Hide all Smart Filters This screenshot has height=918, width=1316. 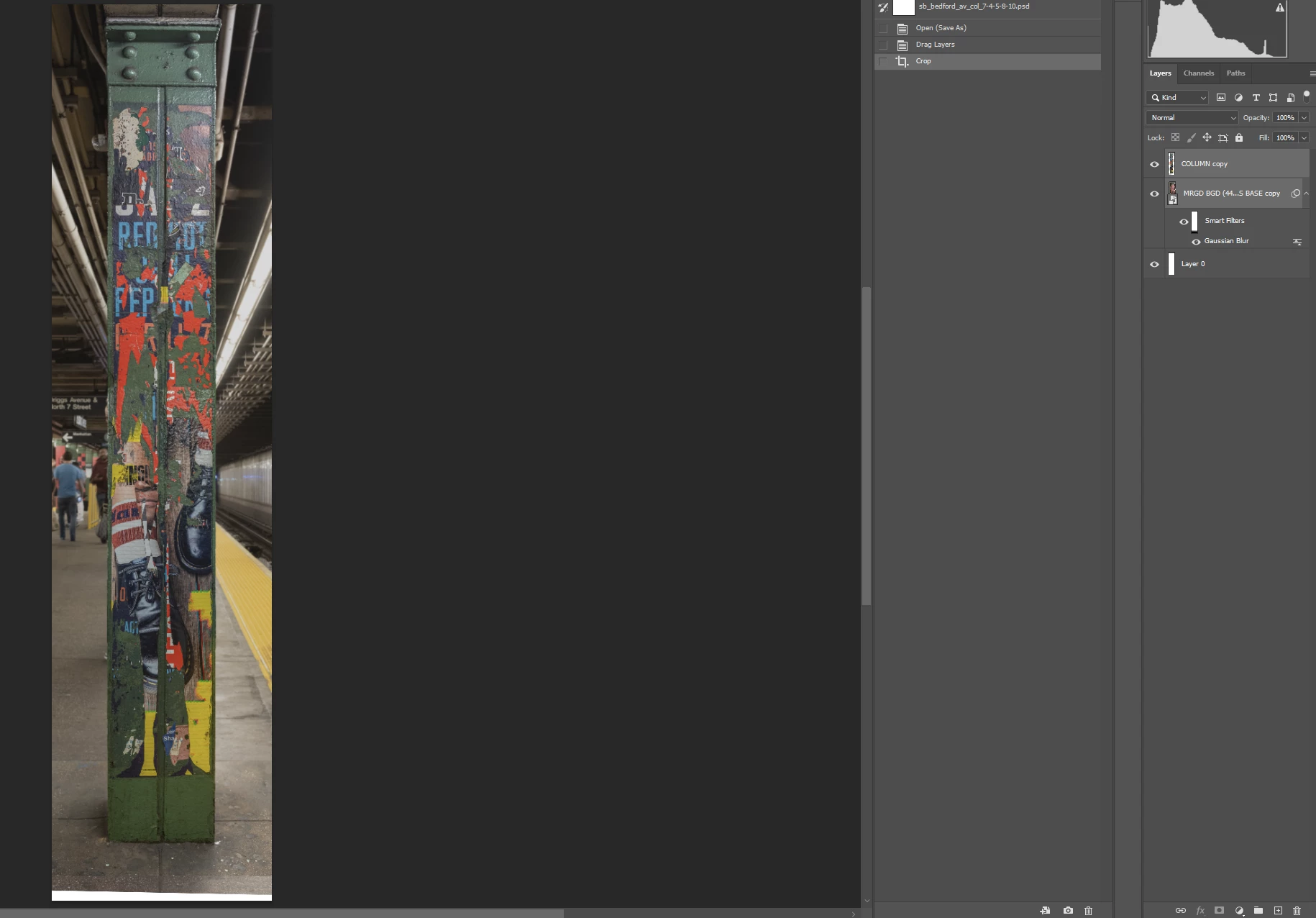1184,222
